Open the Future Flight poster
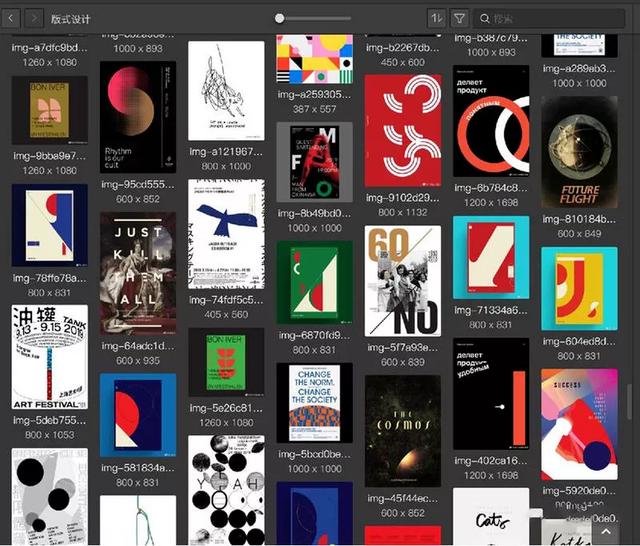640x546 pixels. tap(579, 152)
